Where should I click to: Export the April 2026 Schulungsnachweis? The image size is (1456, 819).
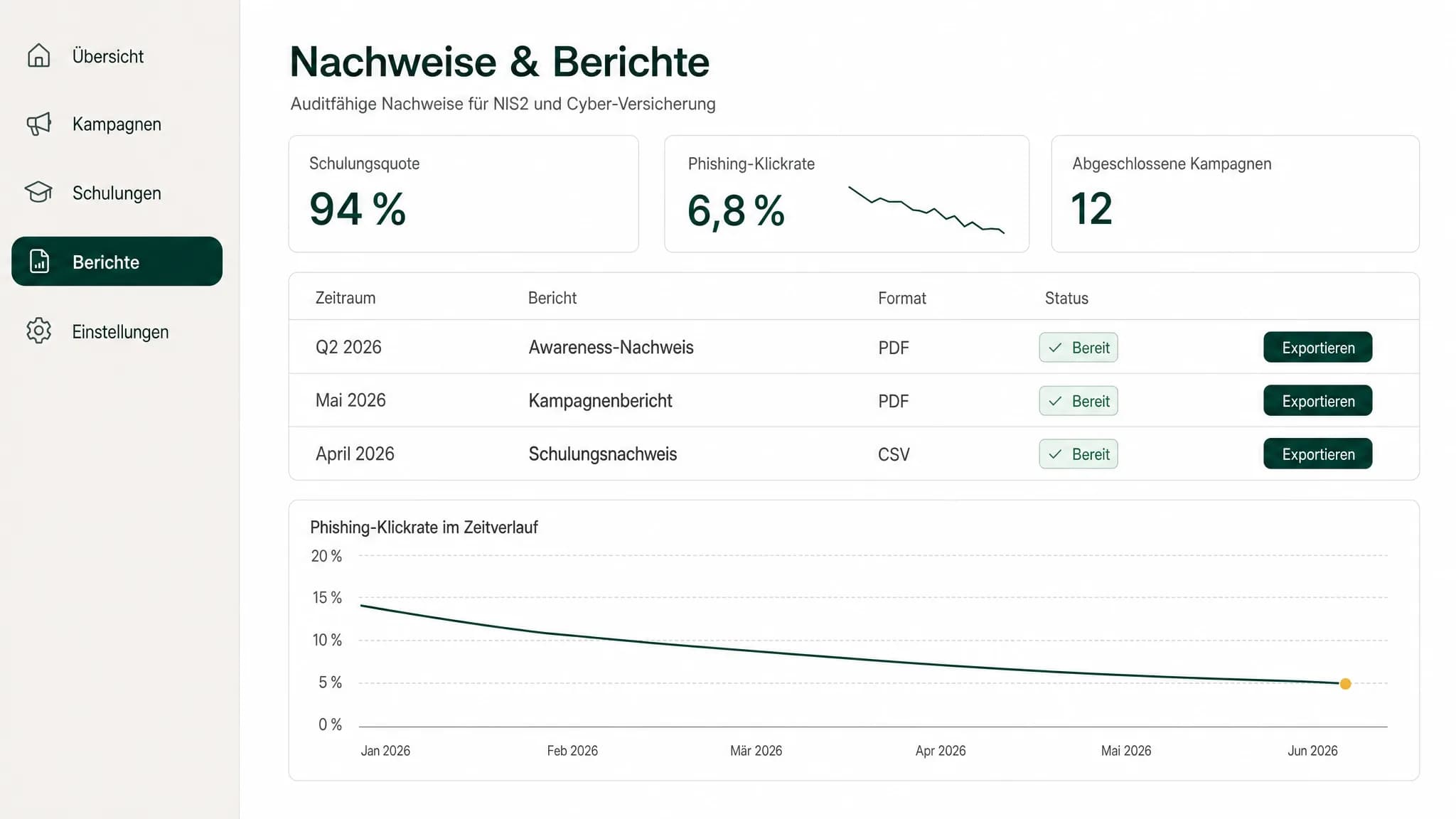pyautogui.click(x=1317, y=454)
